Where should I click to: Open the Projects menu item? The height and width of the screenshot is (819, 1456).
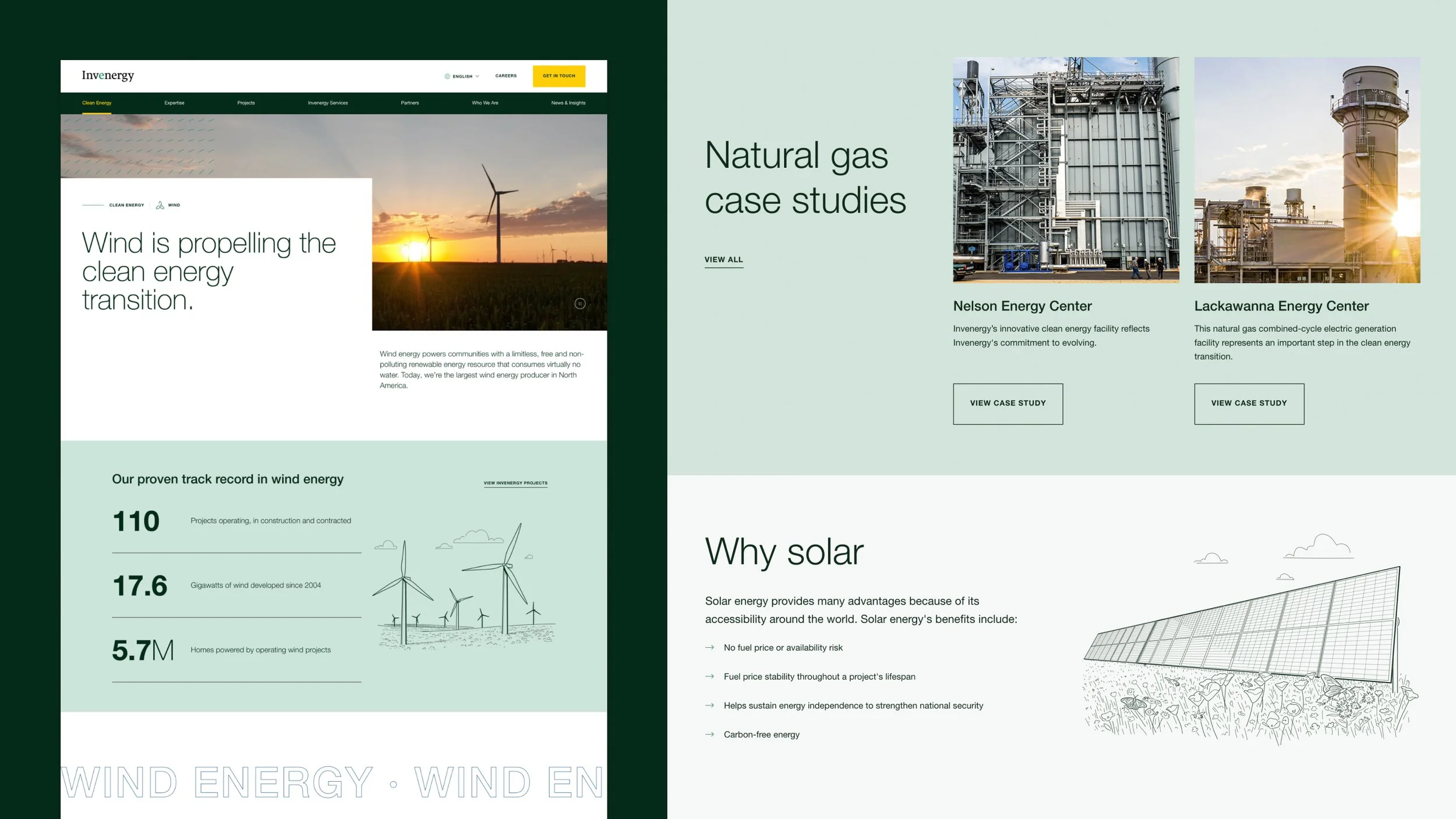(246, 103)
